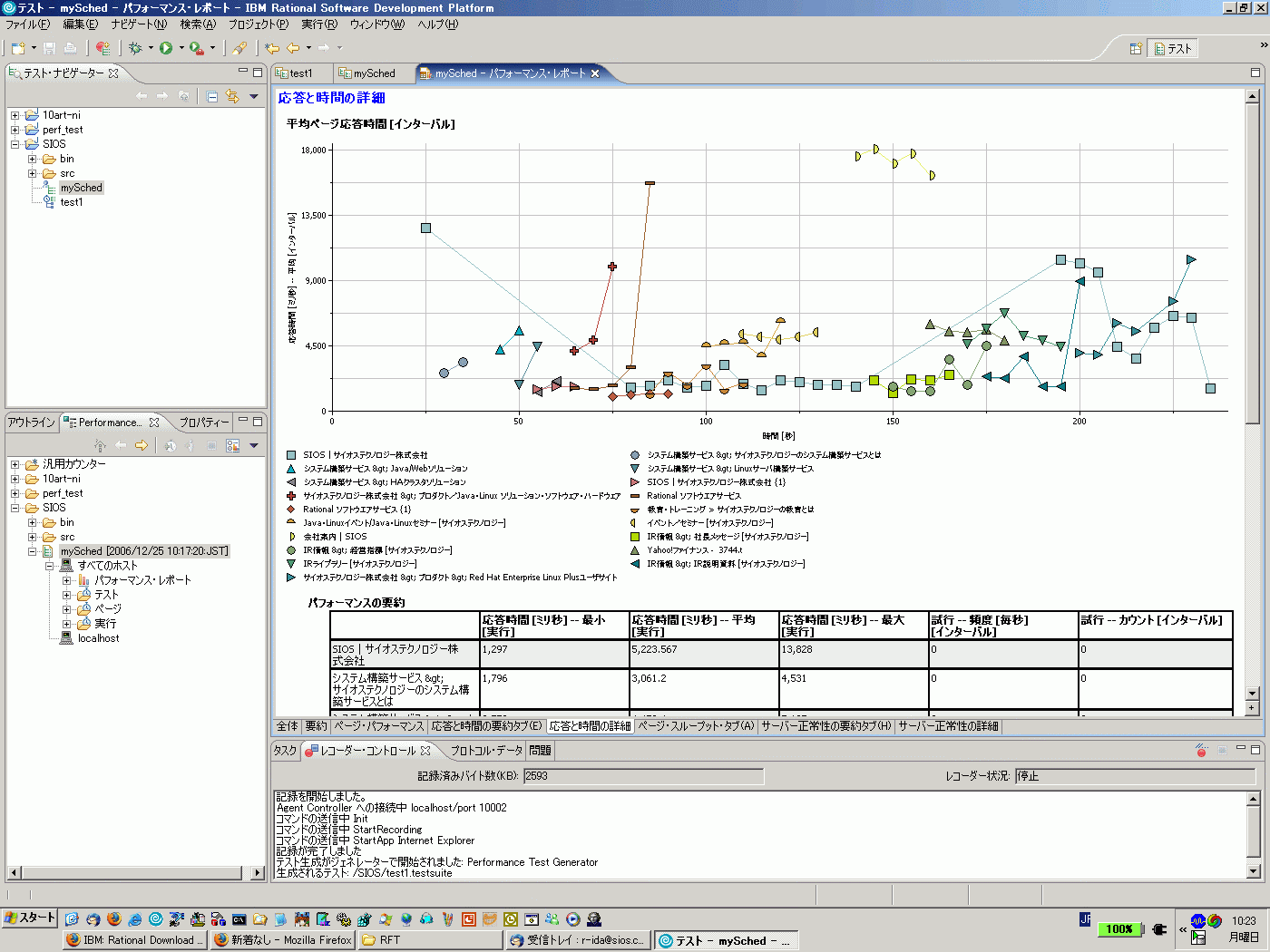Viewport: 1270px width, 952px height.
Task: Toggle Link with Editor in Test Navigator
Action: point(232,96)
